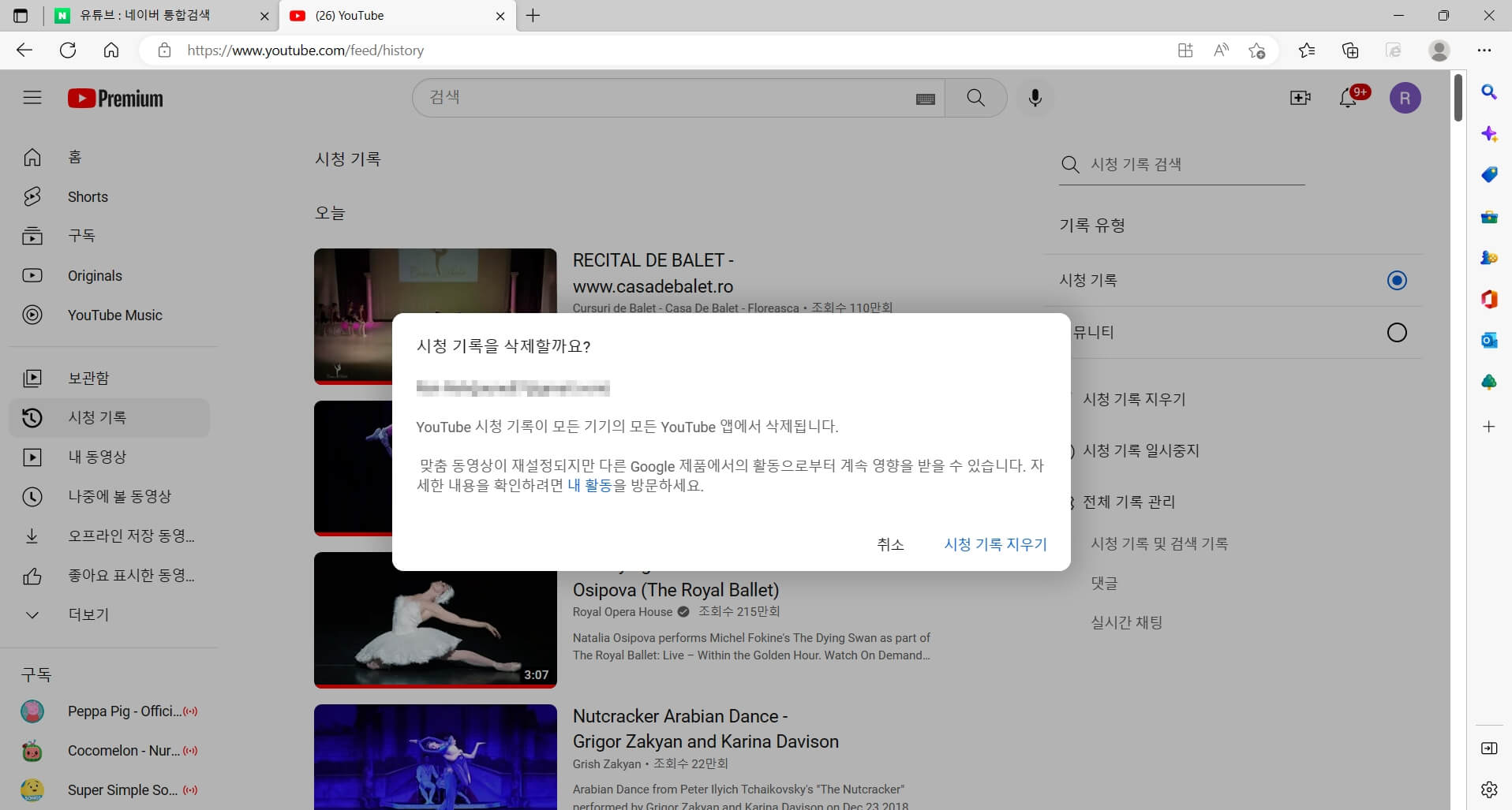
Task: Open the hamburger guide menu
Action: pos(32,97)
